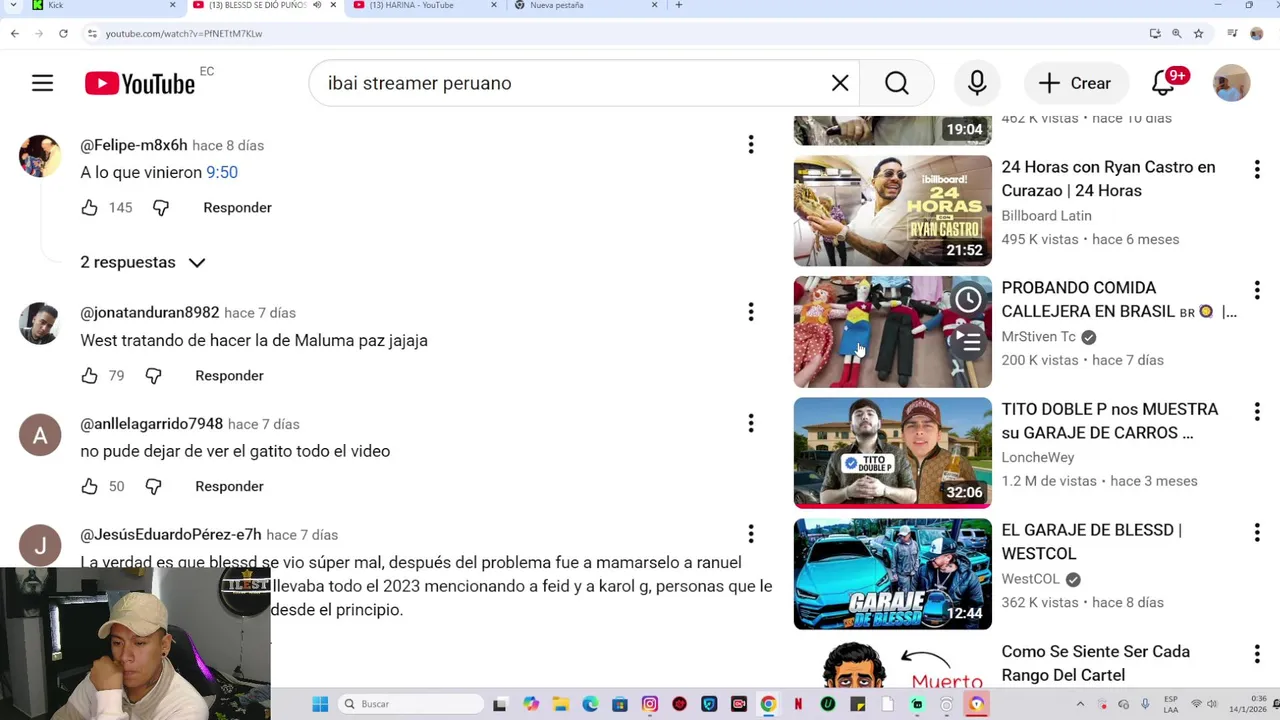
Task: Reply to @Felipe-m8x6h's comment
Action: pyautogui.click(x=237, y=207)
